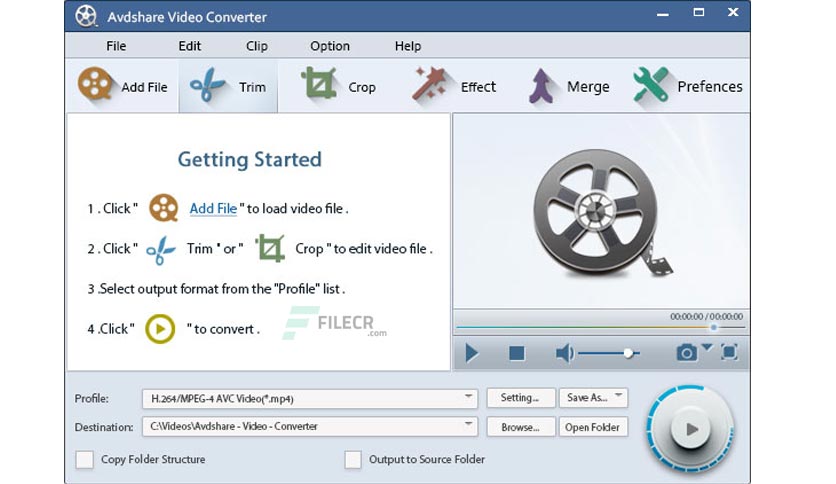Click the Add File film reel toolbar icon
836x484 pixels.
tap(95, 84)
